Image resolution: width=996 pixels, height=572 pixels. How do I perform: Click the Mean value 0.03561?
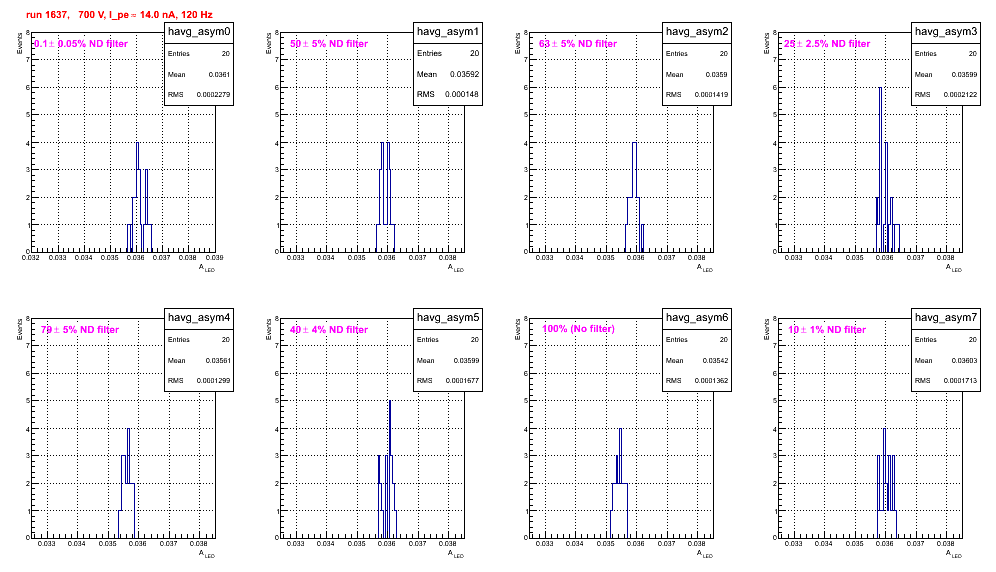coord(218,360)
